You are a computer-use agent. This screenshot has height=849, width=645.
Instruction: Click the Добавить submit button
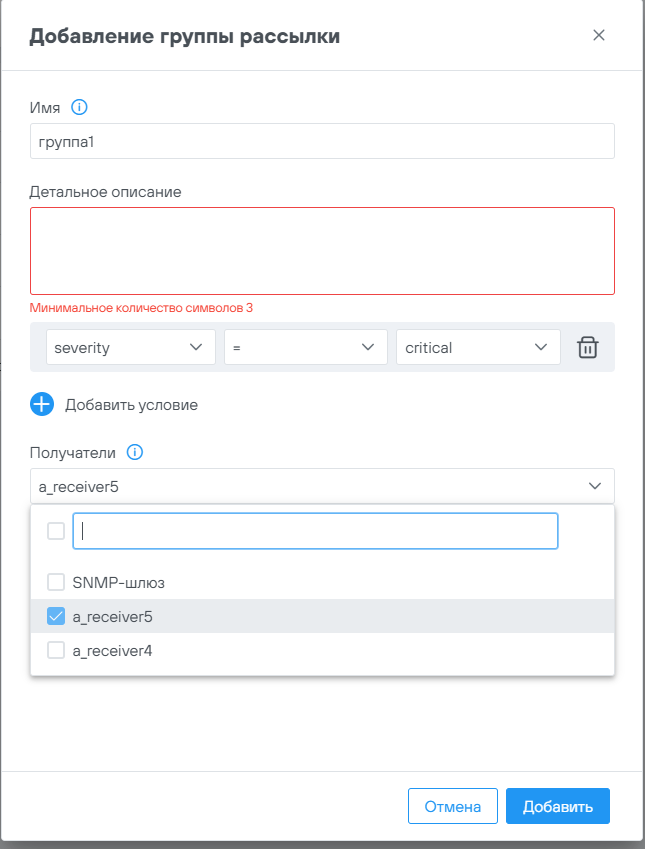point(558,807)
